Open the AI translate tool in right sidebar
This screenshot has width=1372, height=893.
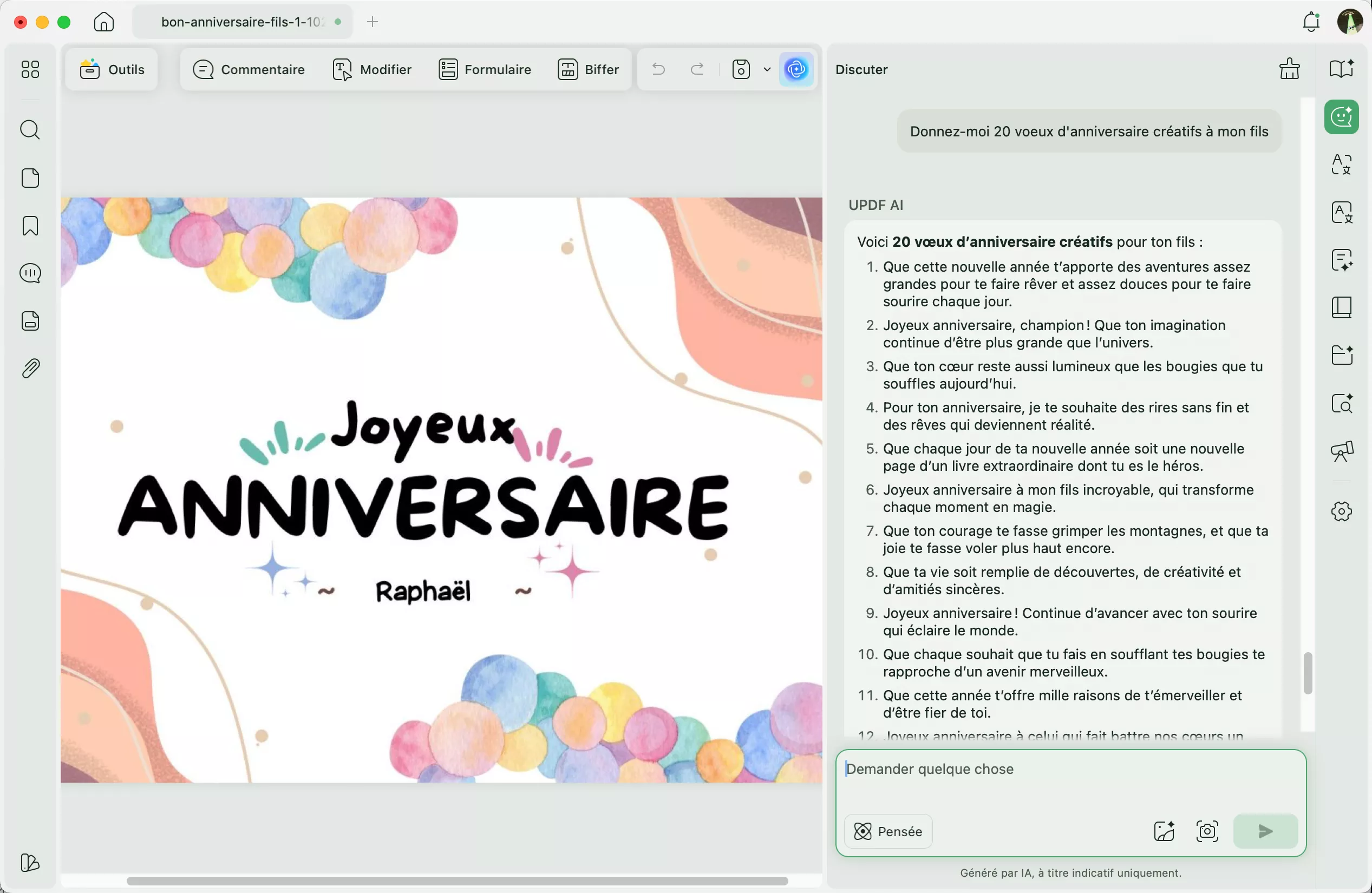tap(1342, 164)
